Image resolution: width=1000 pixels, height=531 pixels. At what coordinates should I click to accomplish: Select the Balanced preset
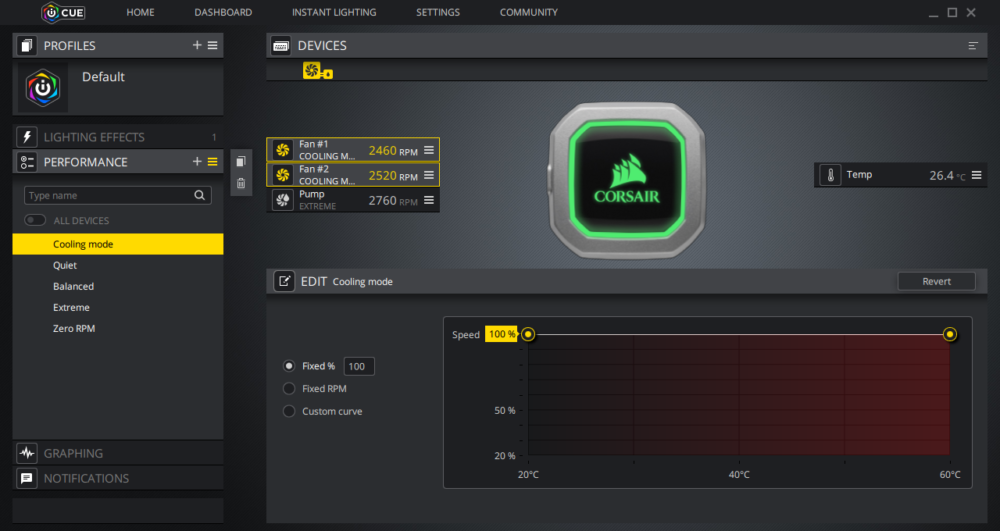tap(118, 286)
